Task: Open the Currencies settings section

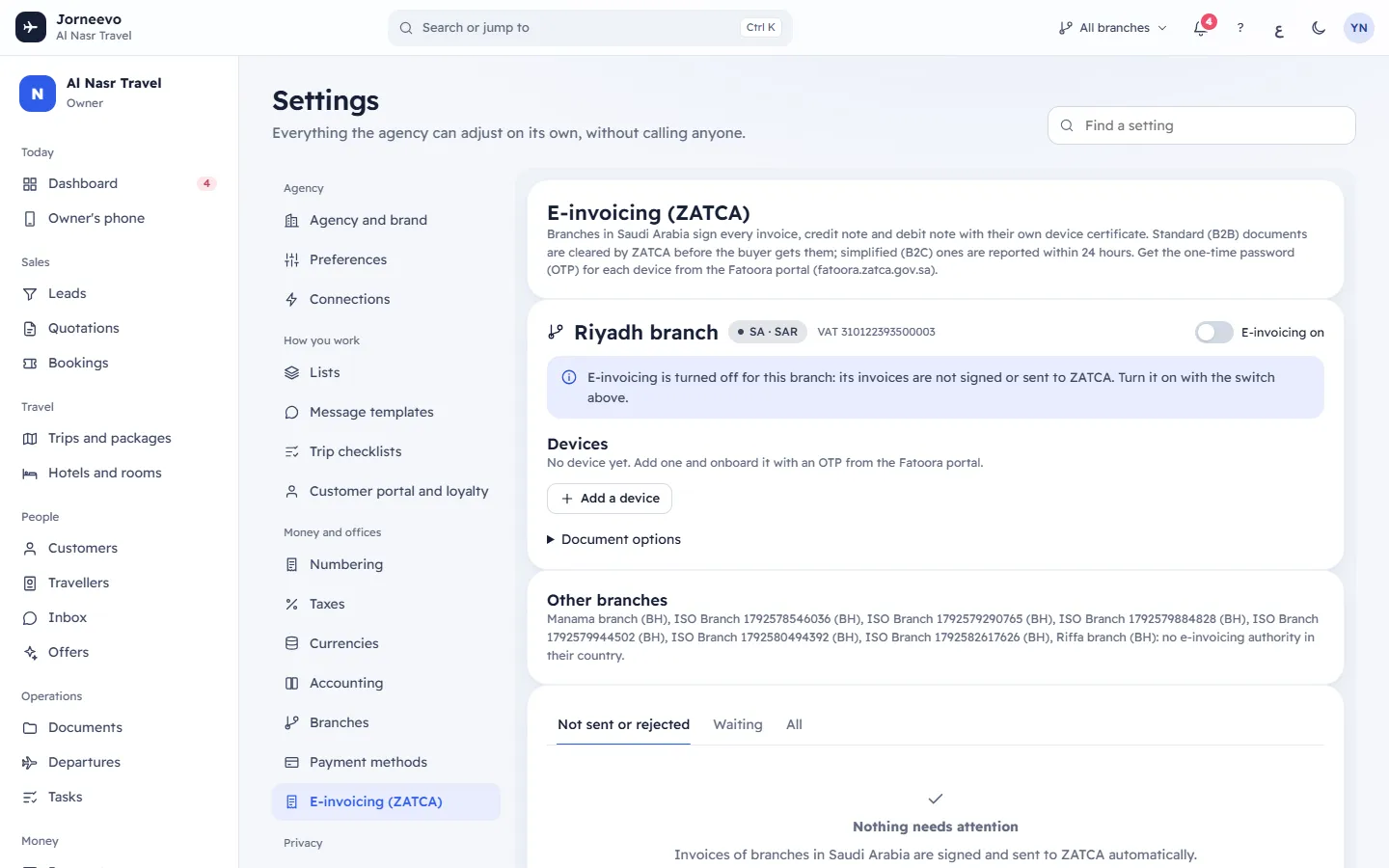Action: (386, 643)
